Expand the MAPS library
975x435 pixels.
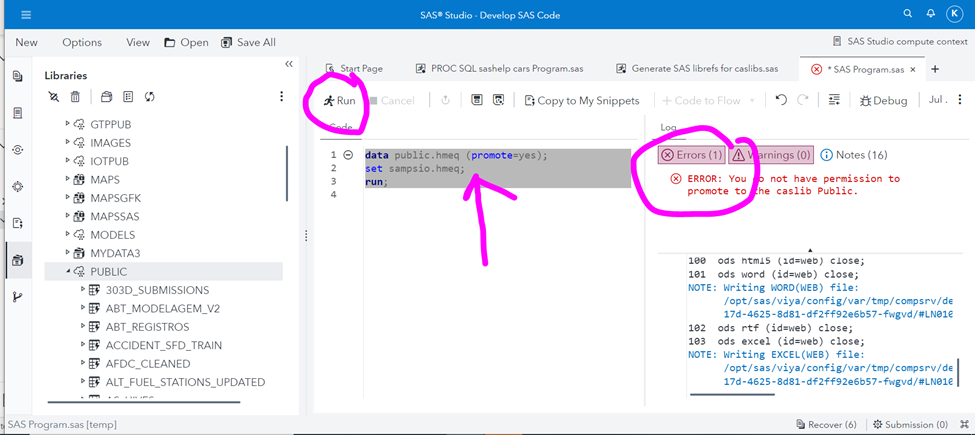point(67,179)
